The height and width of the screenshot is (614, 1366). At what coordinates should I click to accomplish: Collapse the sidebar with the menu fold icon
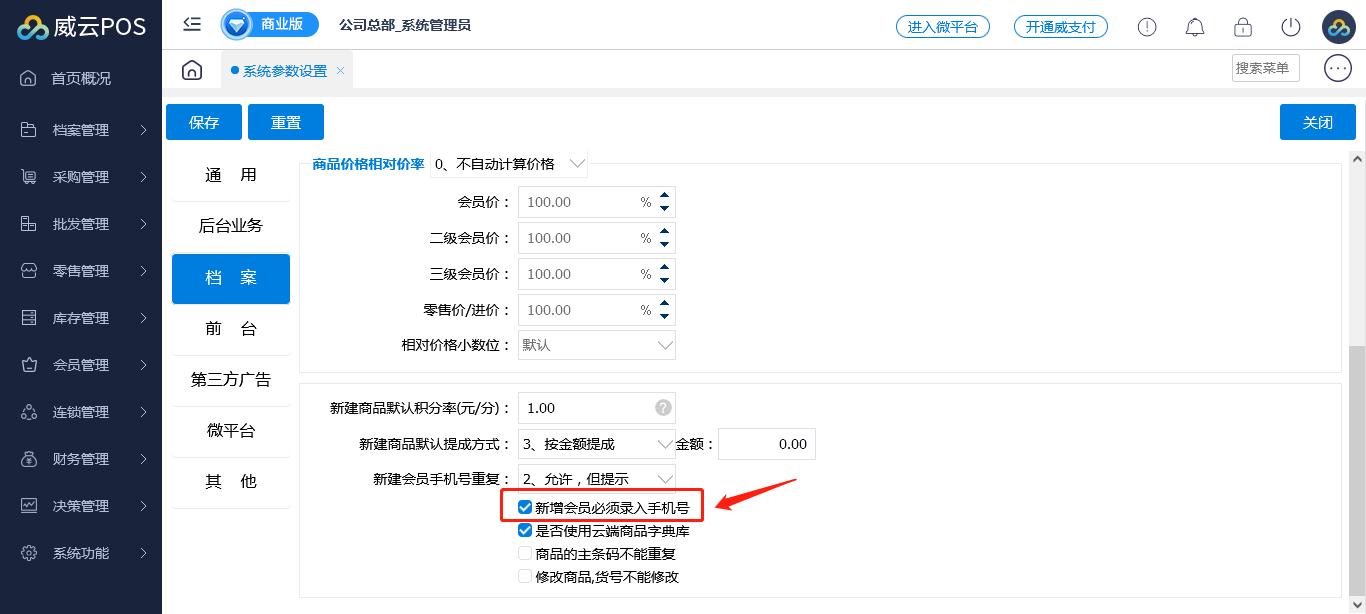pos(192,25)
